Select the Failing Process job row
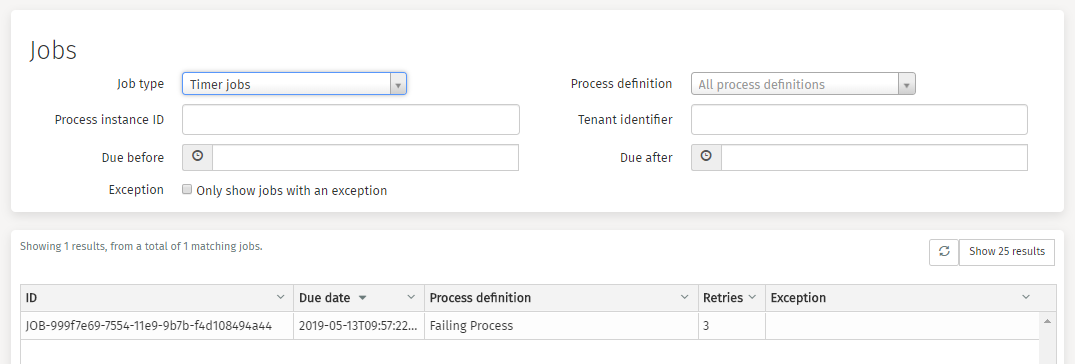Screen dimensions: 1075x364 point(529,326)
